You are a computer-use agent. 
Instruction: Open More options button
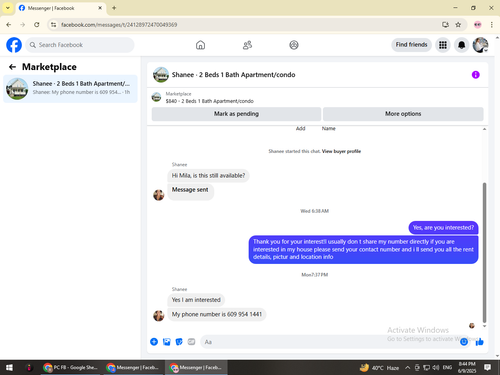[403, 114]
